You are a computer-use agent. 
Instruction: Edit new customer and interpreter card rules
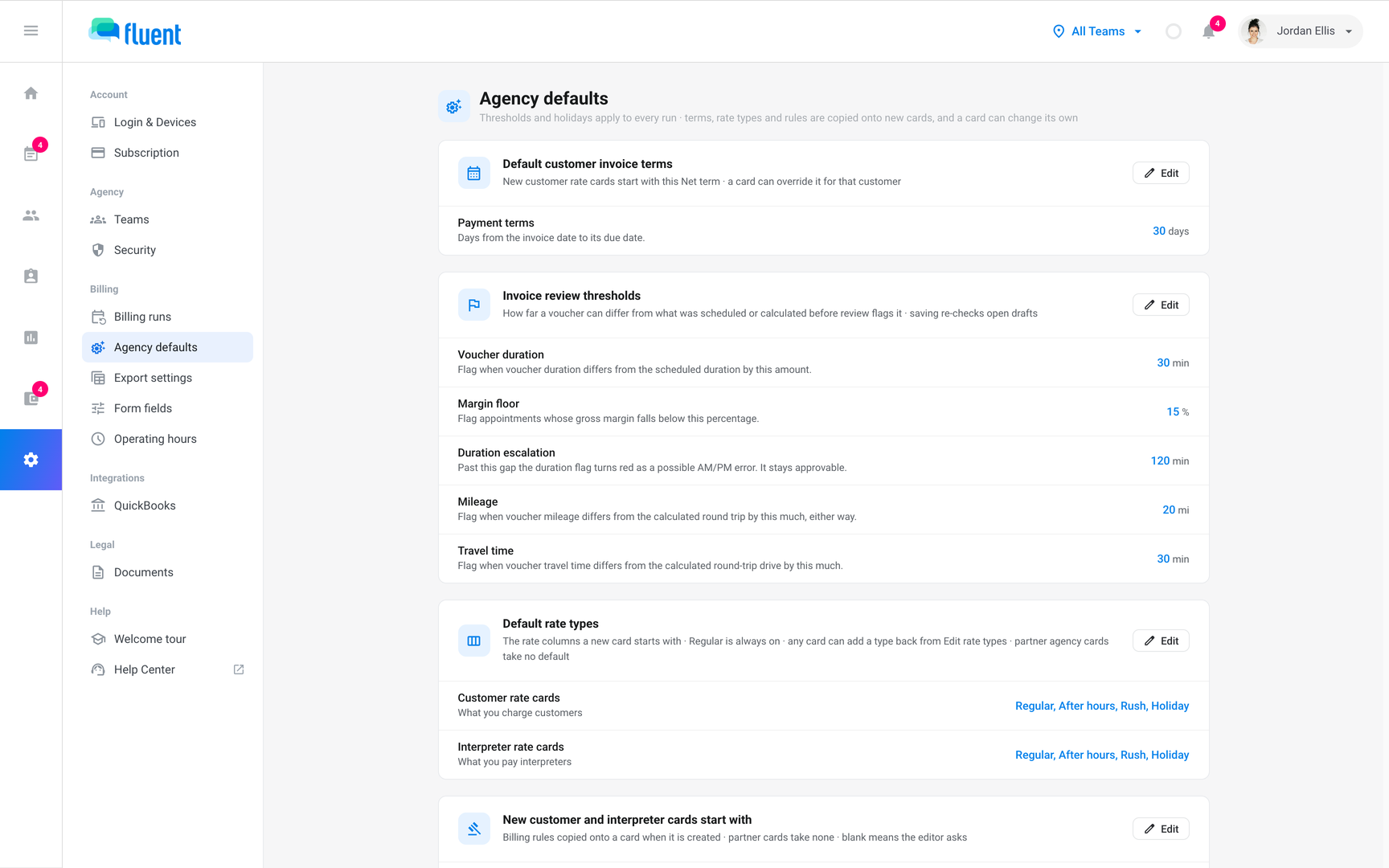tap(1161, 829)
